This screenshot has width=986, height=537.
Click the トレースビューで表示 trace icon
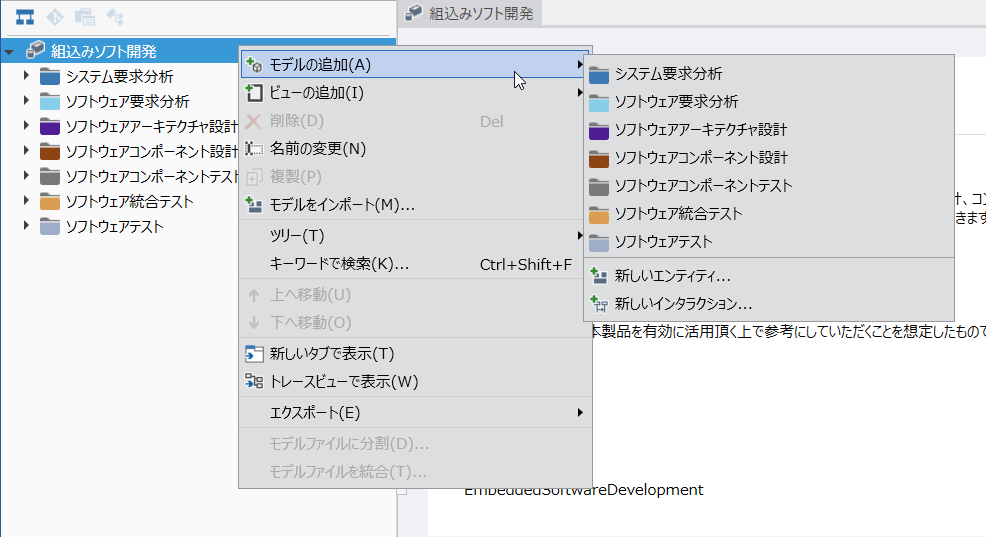pos(254,382)
